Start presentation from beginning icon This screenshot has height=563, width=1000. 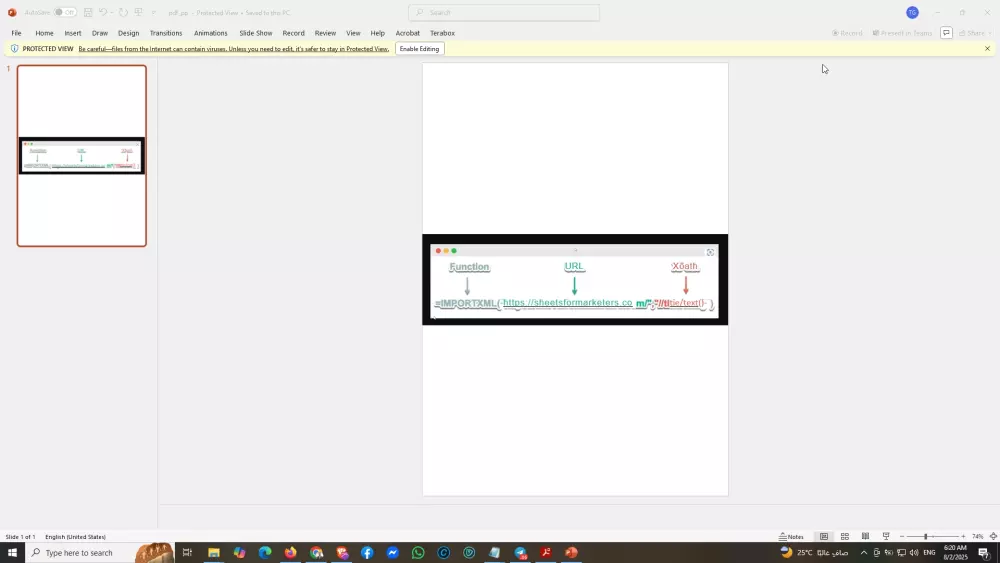pos(138,12)
